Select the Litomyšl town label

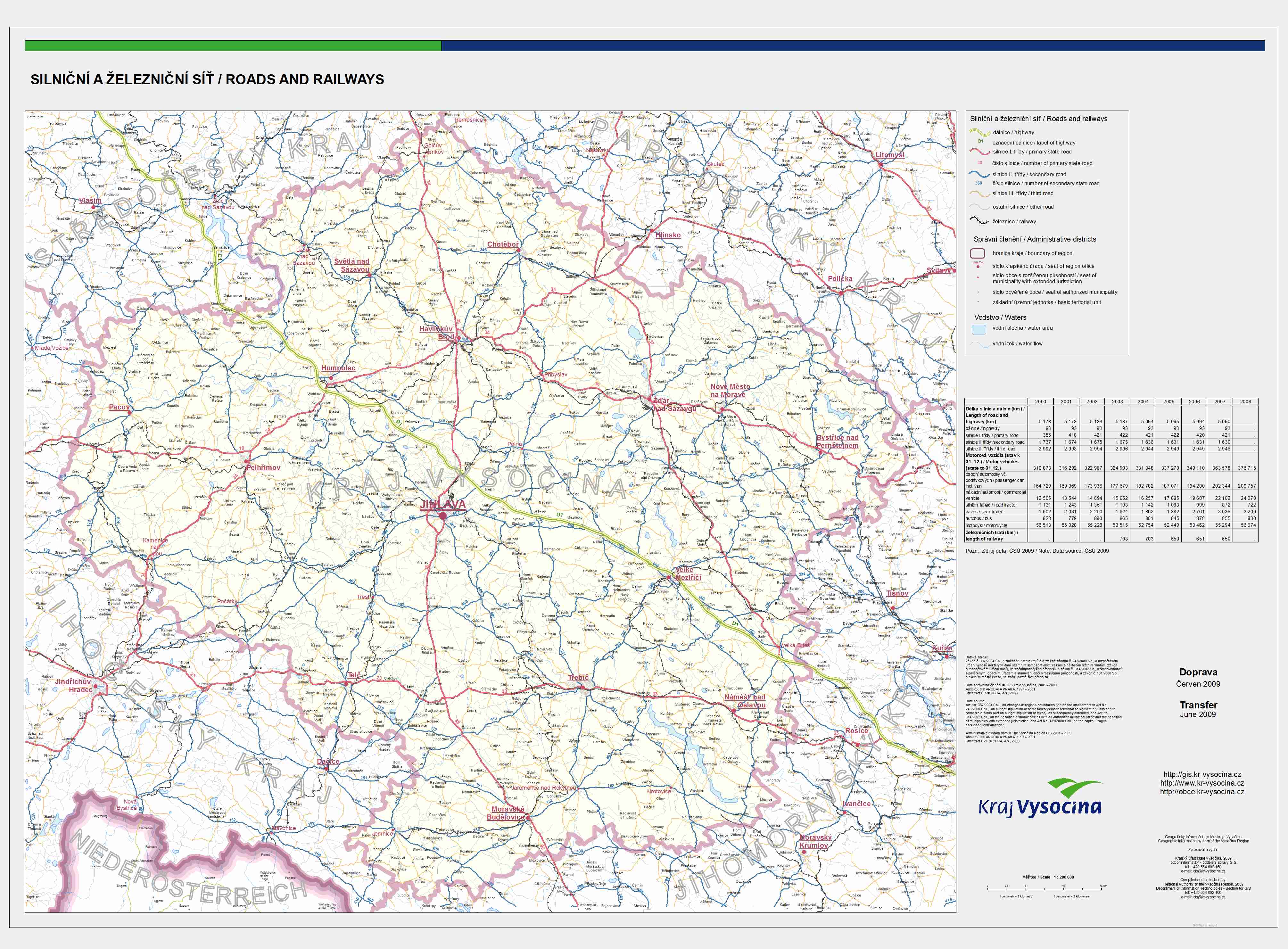(x=890, y=155)
